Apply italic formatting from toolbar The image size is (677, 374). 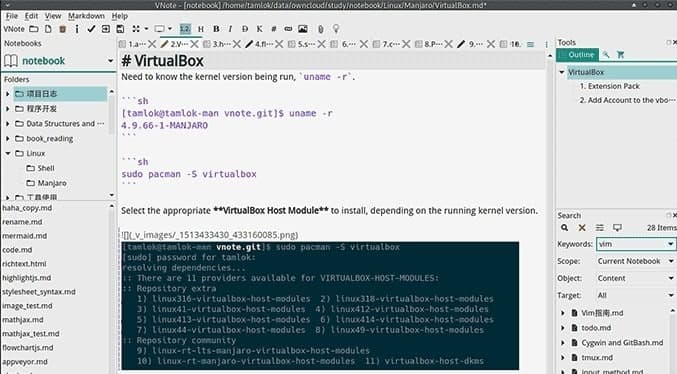click(x=230, y=29)
